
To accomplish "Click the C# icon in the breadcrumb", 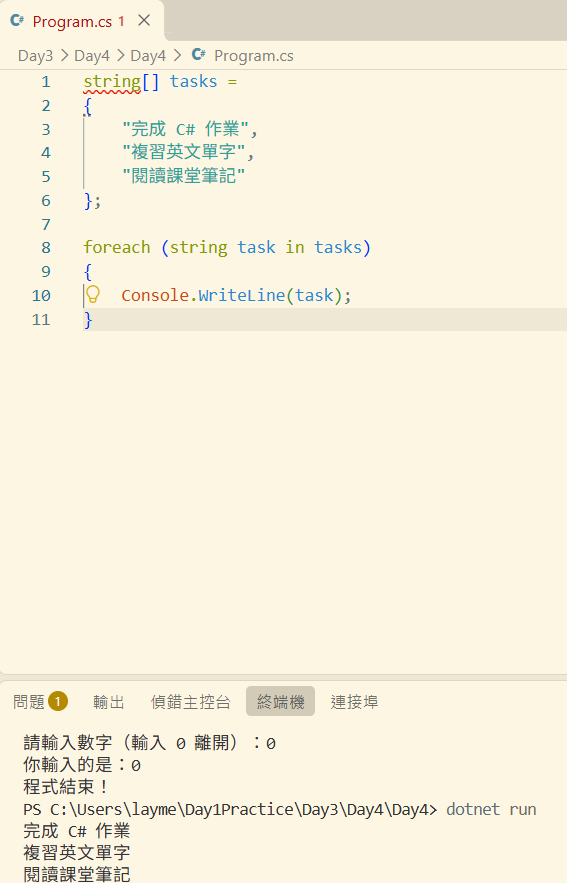I will (199, 55).
